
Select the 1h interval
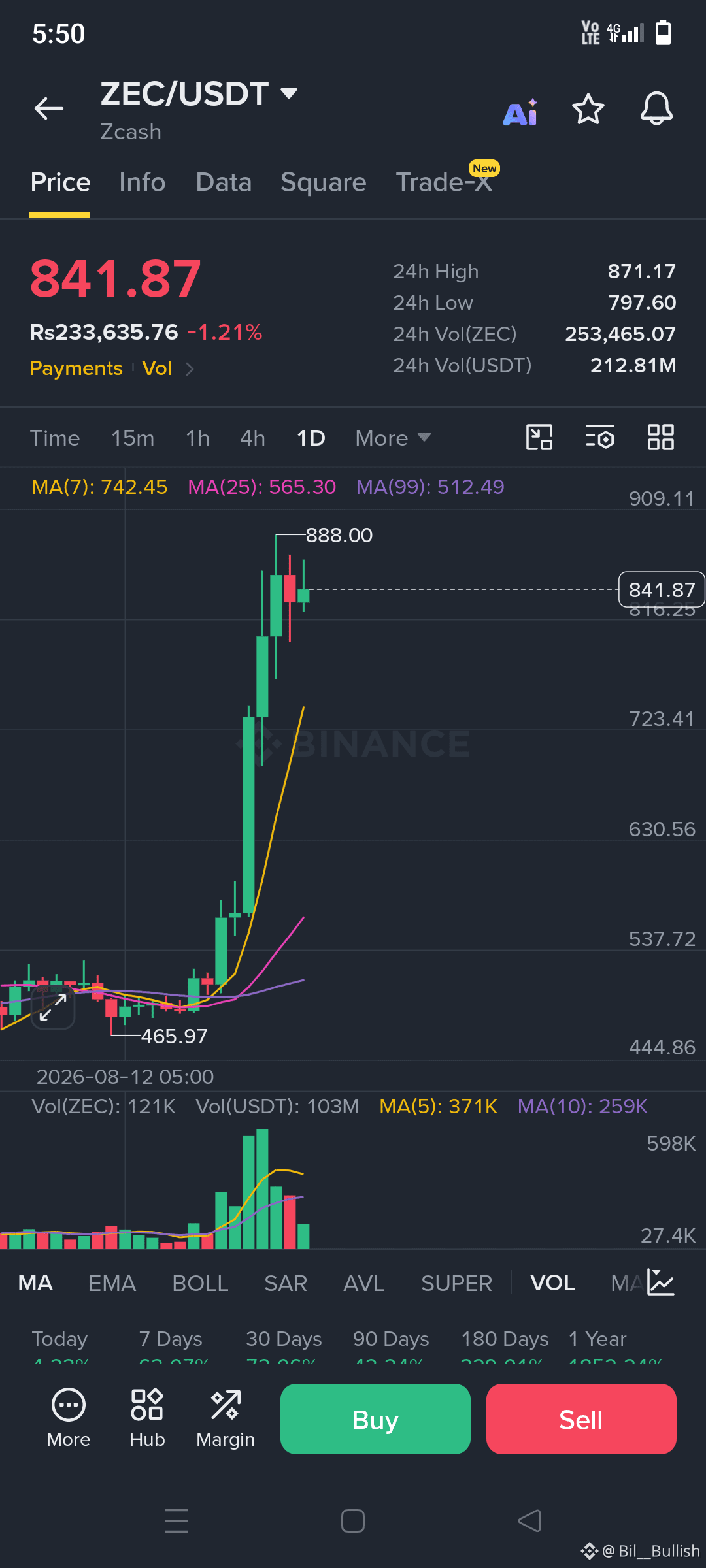(197, 438)
